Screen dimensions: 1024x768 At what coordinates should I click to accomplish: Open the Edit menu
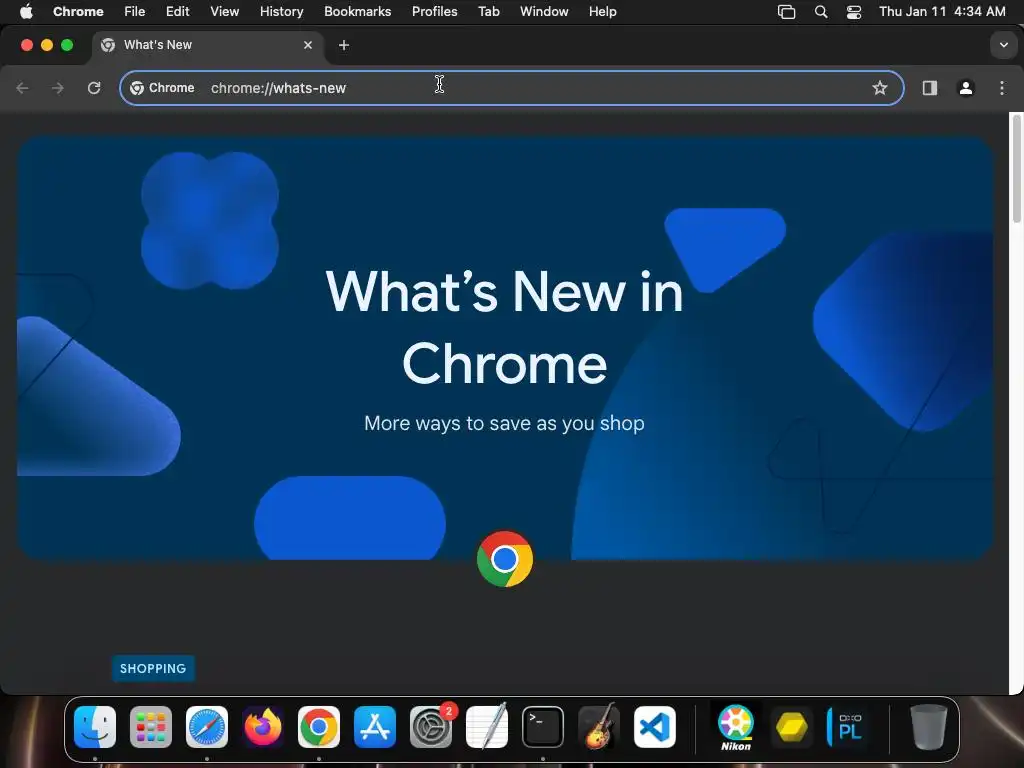(177, 12)
